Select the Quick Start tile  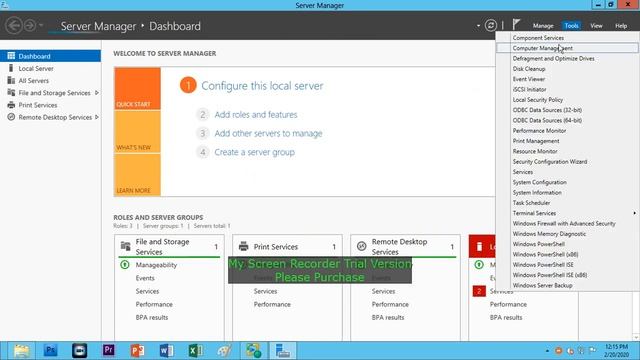(137, 89)
